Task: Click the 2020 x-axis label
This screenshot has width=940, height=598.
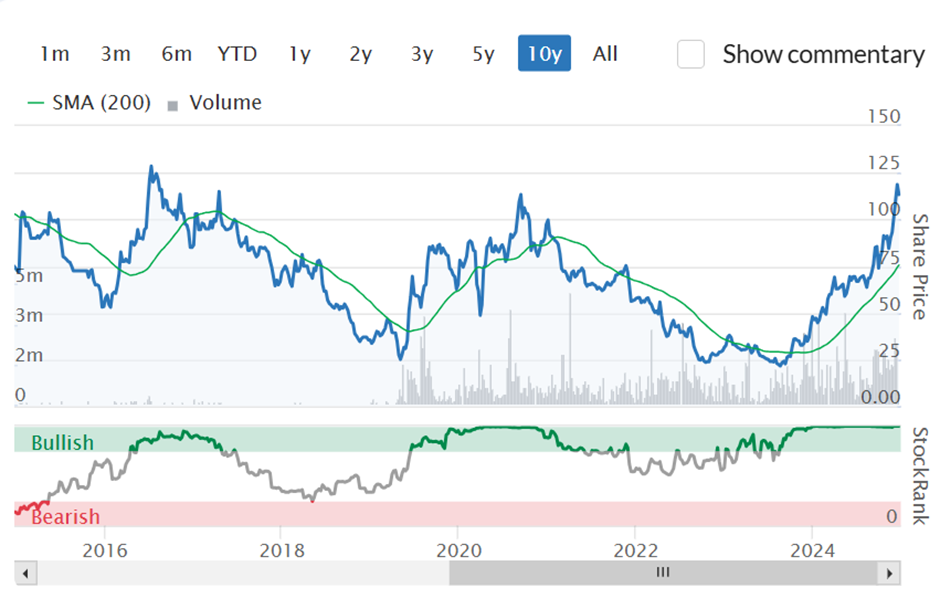Action: tap(459, 550)
